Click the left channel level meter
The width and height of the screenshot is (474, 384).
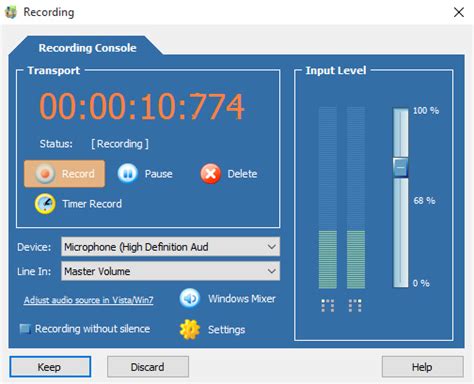coord(328,198)
